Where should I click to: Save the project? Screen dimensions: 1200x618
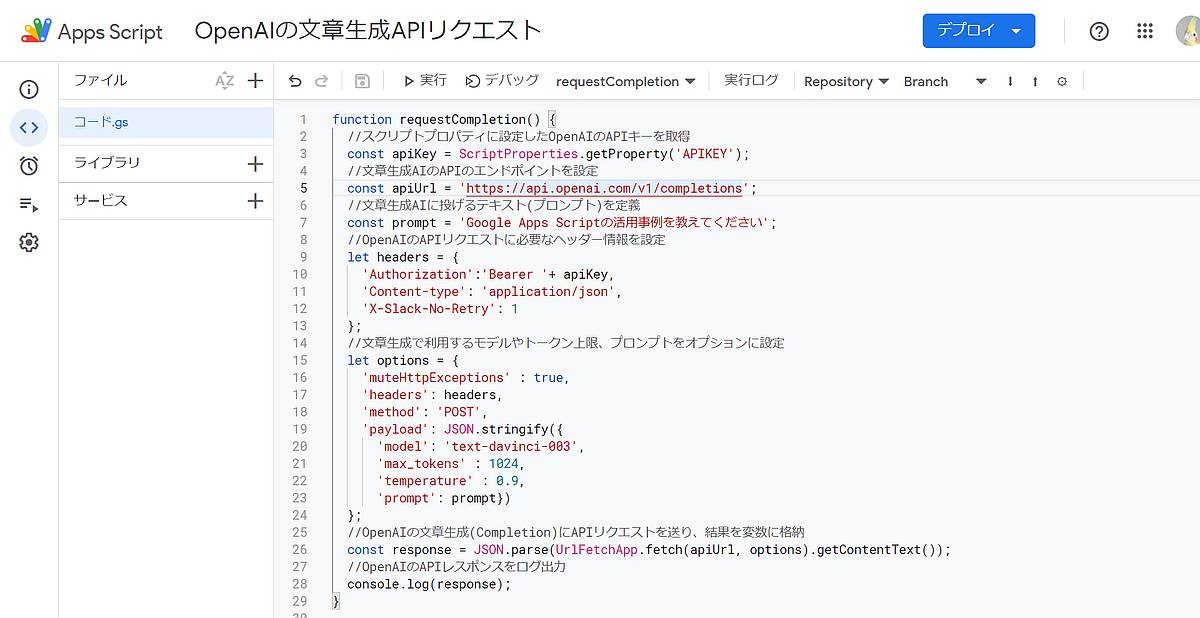[x=362, y=80]
